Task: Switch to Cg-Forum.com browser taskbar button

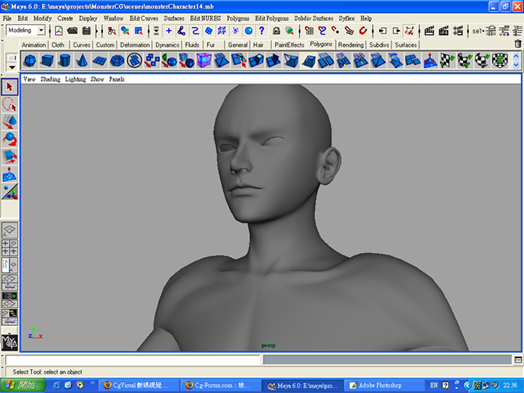Action: 221,385
